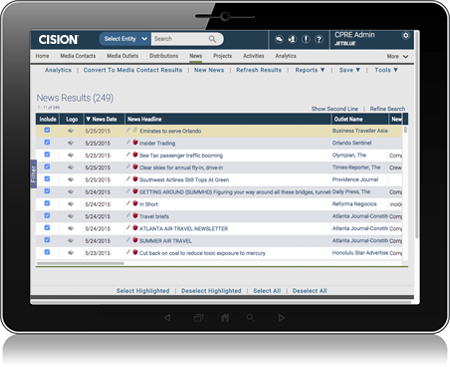Screen dimensions: 450x367
Task: Click the pencil edit icon for Emirates to serve Orlando
Action: point(128,130)
